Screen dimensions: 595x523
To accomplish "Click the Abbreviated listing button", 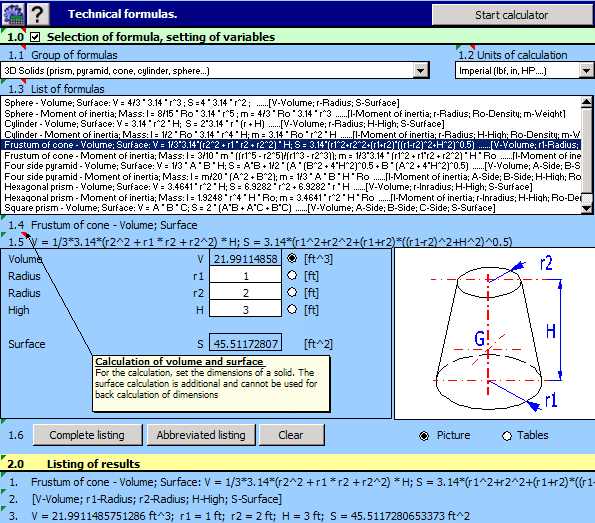I will coord(201,435).
